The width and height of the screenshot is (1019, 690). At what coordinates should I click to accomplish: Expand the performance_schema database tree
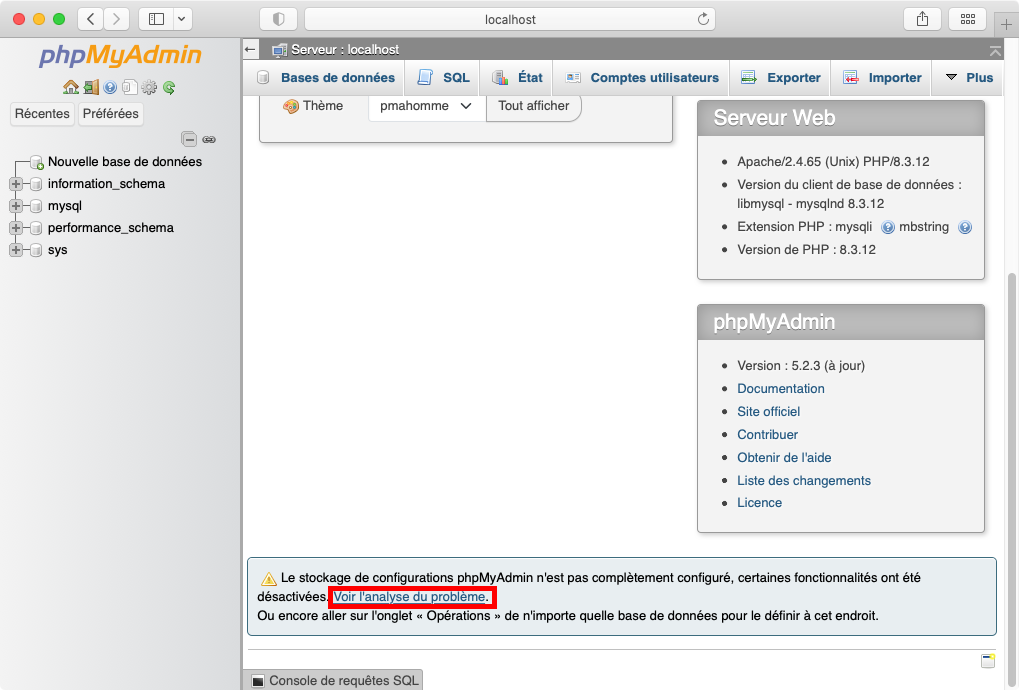(16, 228)
